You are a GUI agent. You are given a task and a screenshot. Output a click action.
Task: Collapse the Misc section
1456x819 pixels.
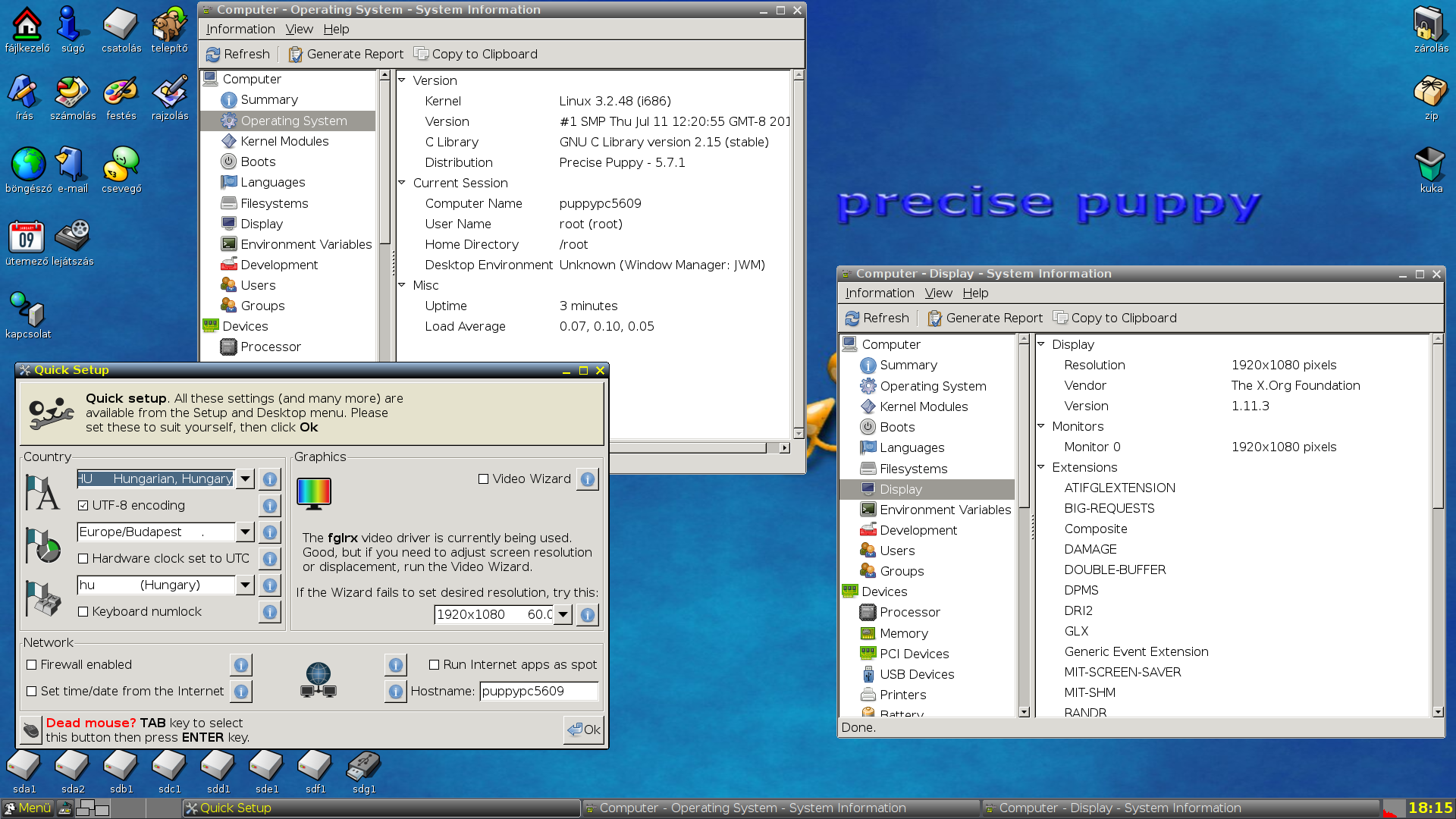[402, 285]
